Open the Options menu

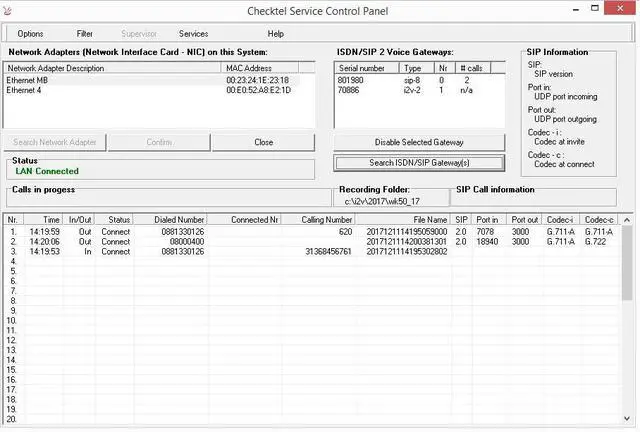pyautogui.click(x=30, y=34)
